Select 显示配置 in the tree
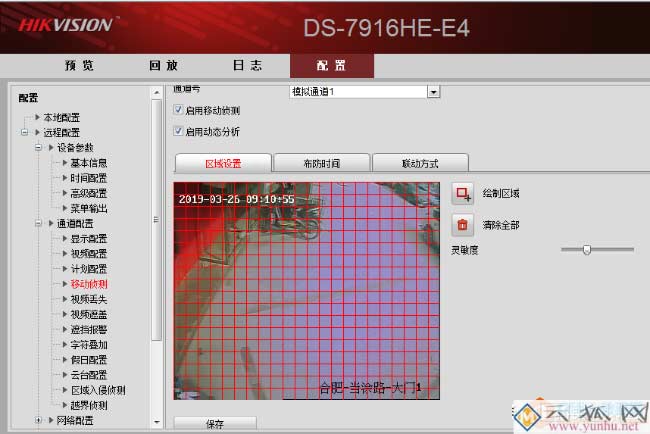Viewport: 650px width, 434px height. (89, 239)
